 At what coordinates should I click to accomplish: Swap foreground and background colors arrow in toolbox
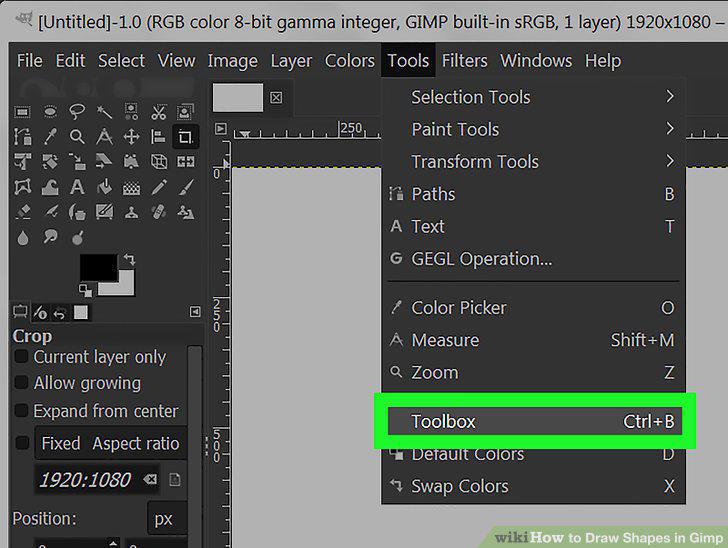click(129, 259)
